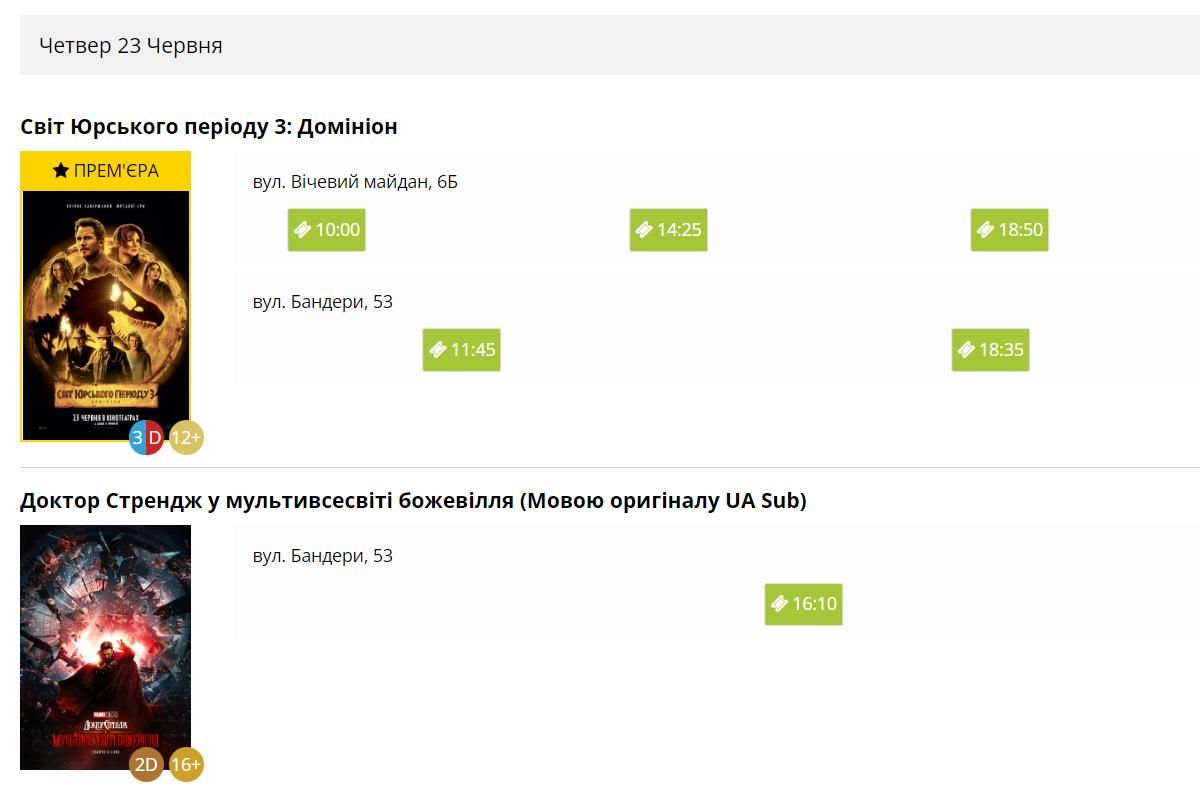Click вул. Бандери, 53 address under Doctor Strange
The width and height of the screenshot is (1200, 791).
click(322, 556)
